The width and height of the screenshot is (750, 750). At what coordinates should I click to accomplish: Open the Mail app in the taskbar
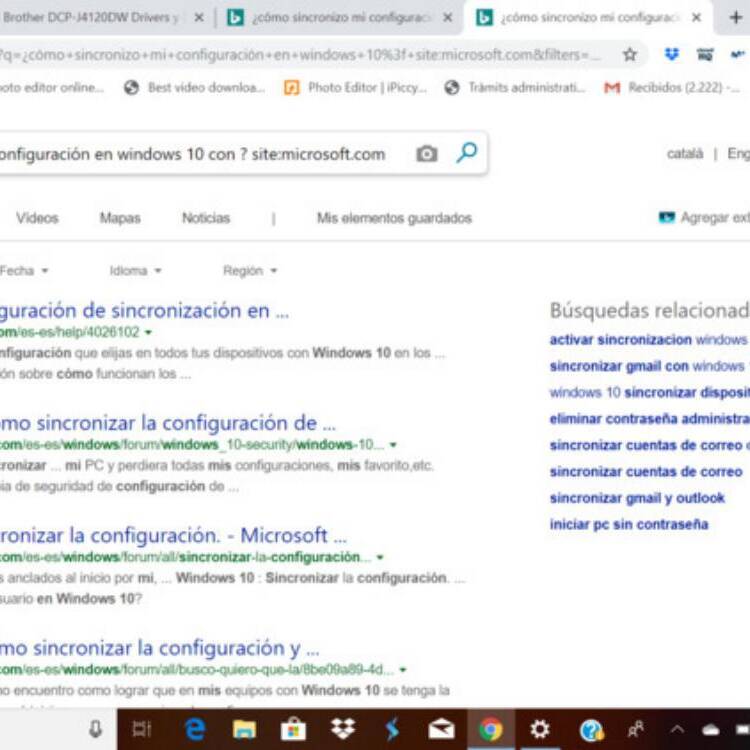tap(441, 729)
